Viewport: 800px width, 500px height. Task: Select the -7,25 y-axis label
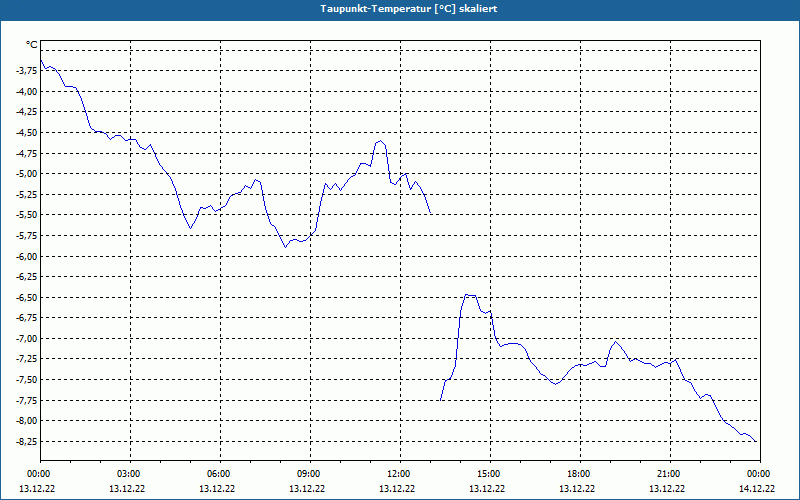(28, 359)
